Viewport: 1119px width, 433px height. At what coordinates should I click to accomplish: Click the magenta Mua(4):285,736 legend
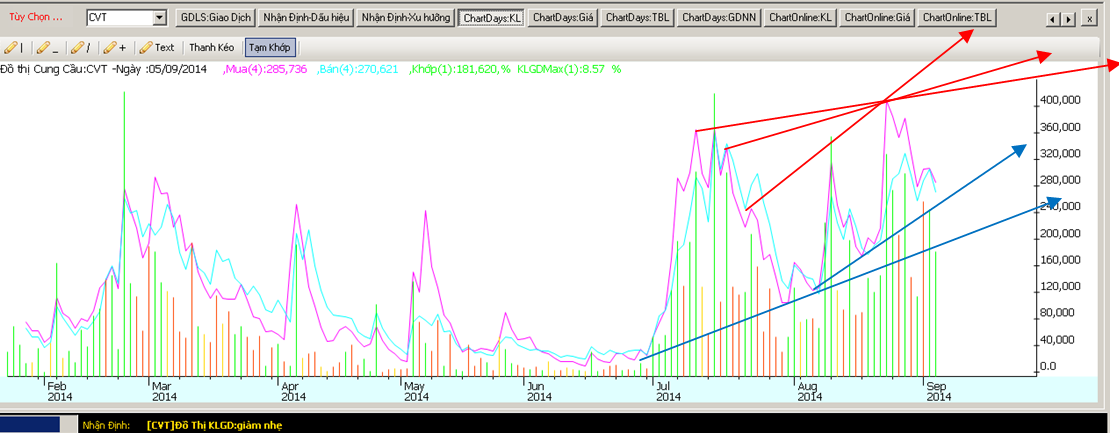(265, 69)
